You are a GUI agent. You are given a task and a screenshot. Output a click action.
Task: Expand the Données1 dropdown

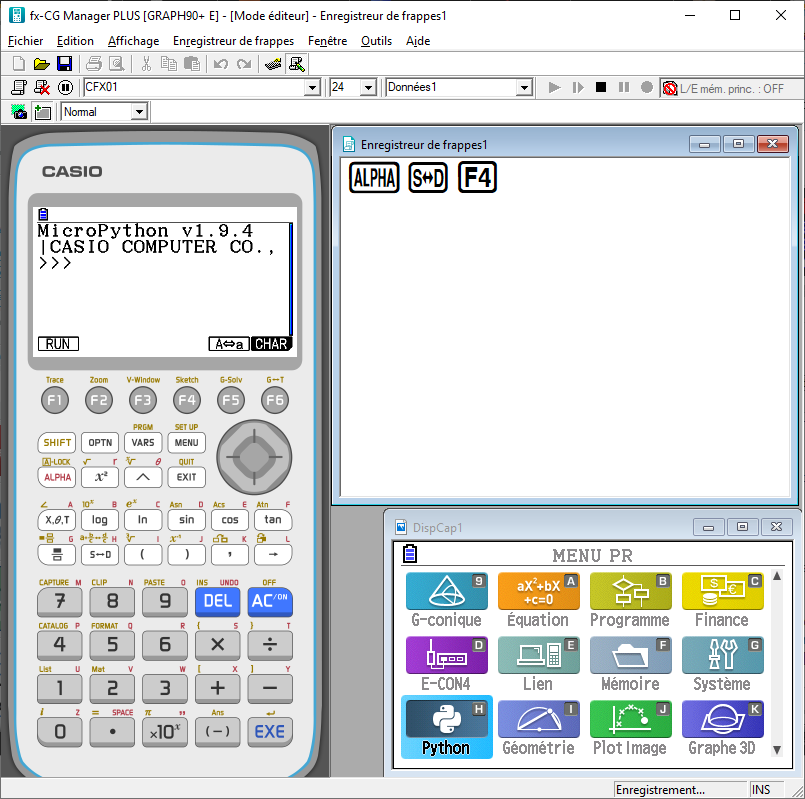[x=524, y=88]
